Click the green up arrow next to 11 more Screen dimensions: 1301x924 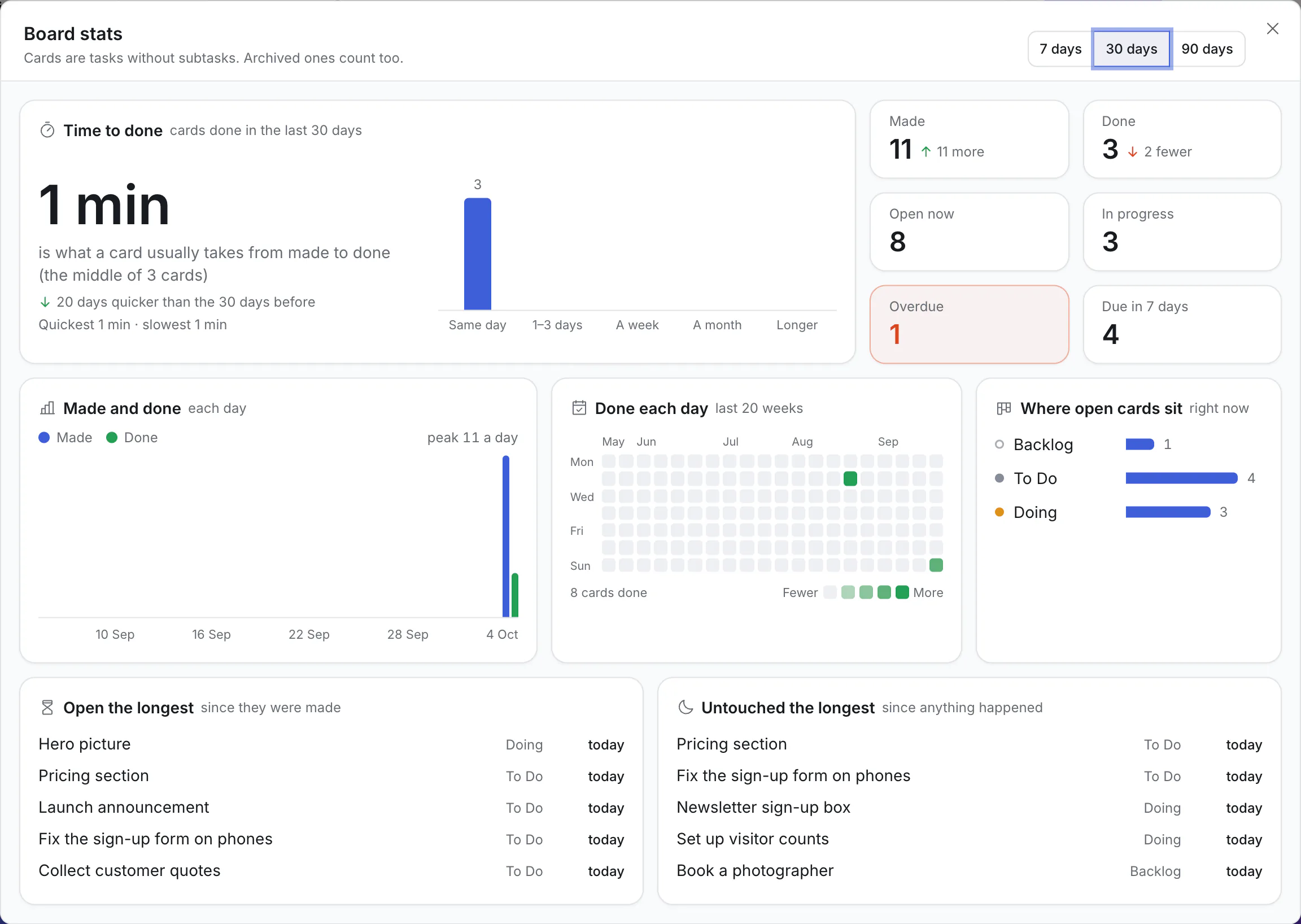[x=925, y=151]
